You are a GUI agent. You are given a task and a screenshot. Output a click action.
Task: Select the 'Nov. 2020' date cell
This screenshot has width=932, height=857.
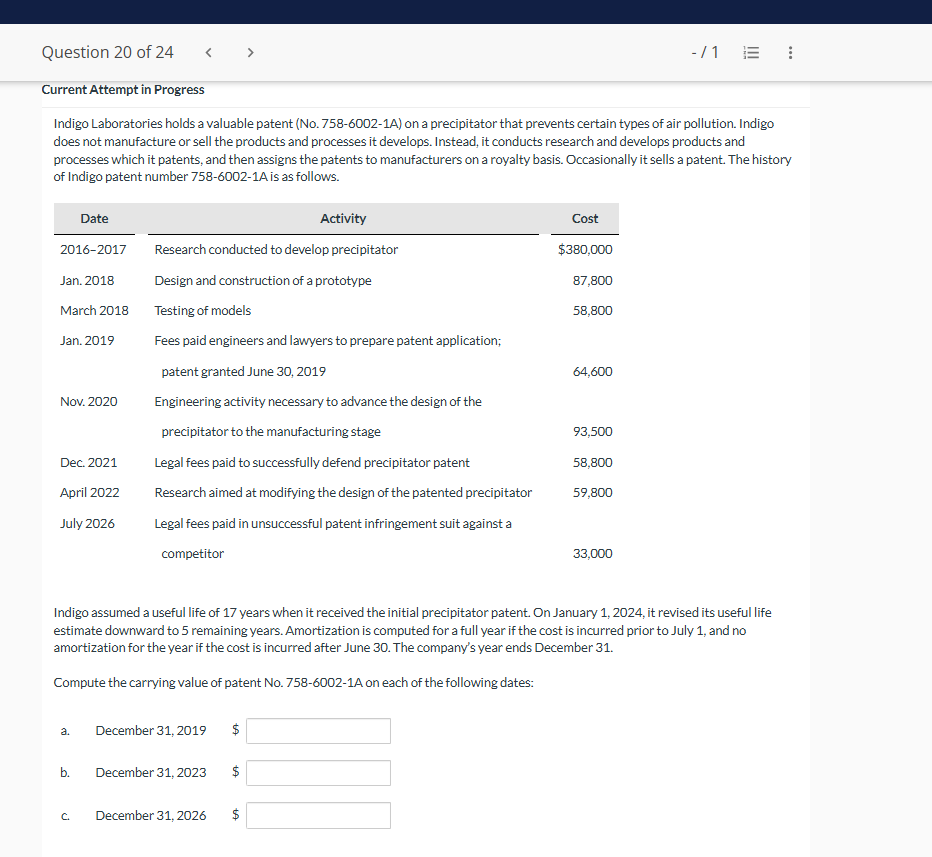point(89,402)
